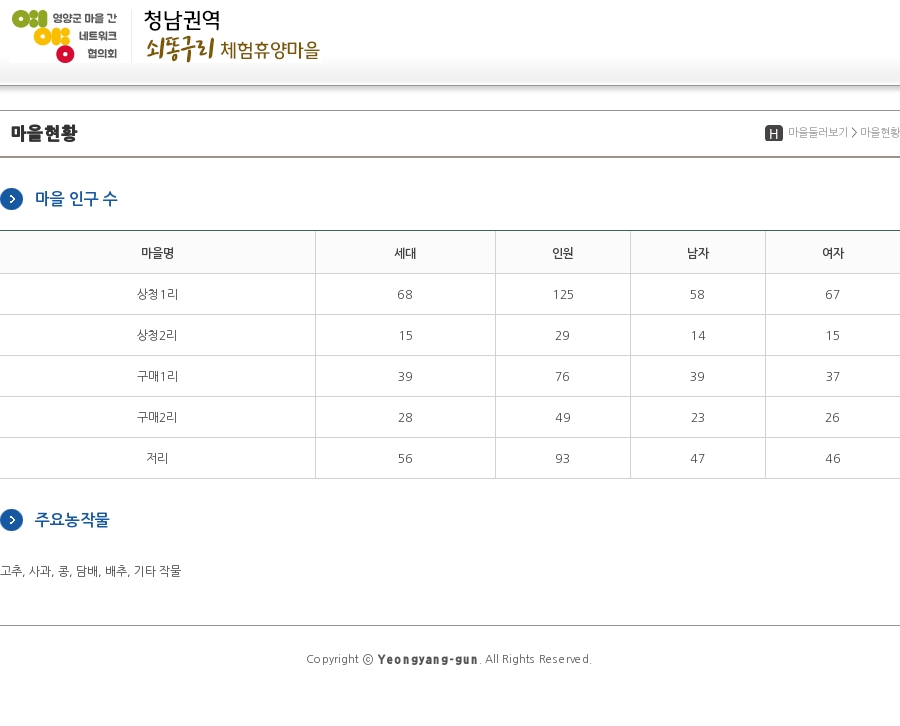Click the 주요농작물 section heading
The height and width of the screenshot is (726, 900).
pos(72,519)
